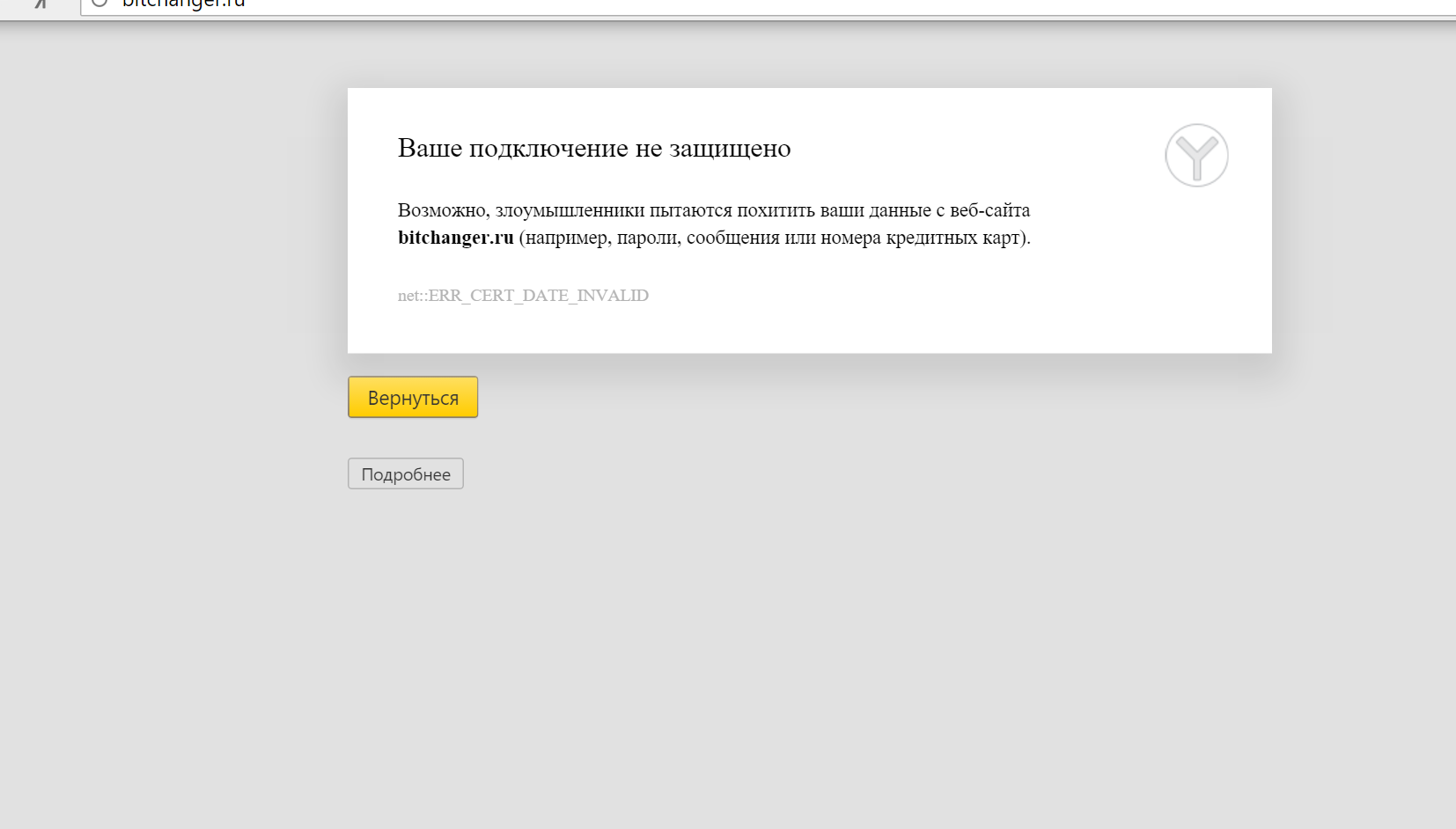This screenshot has width=1456, height=829.
Task: Click the address bar showing bitchanger.ru
Action: click(768, 6)
